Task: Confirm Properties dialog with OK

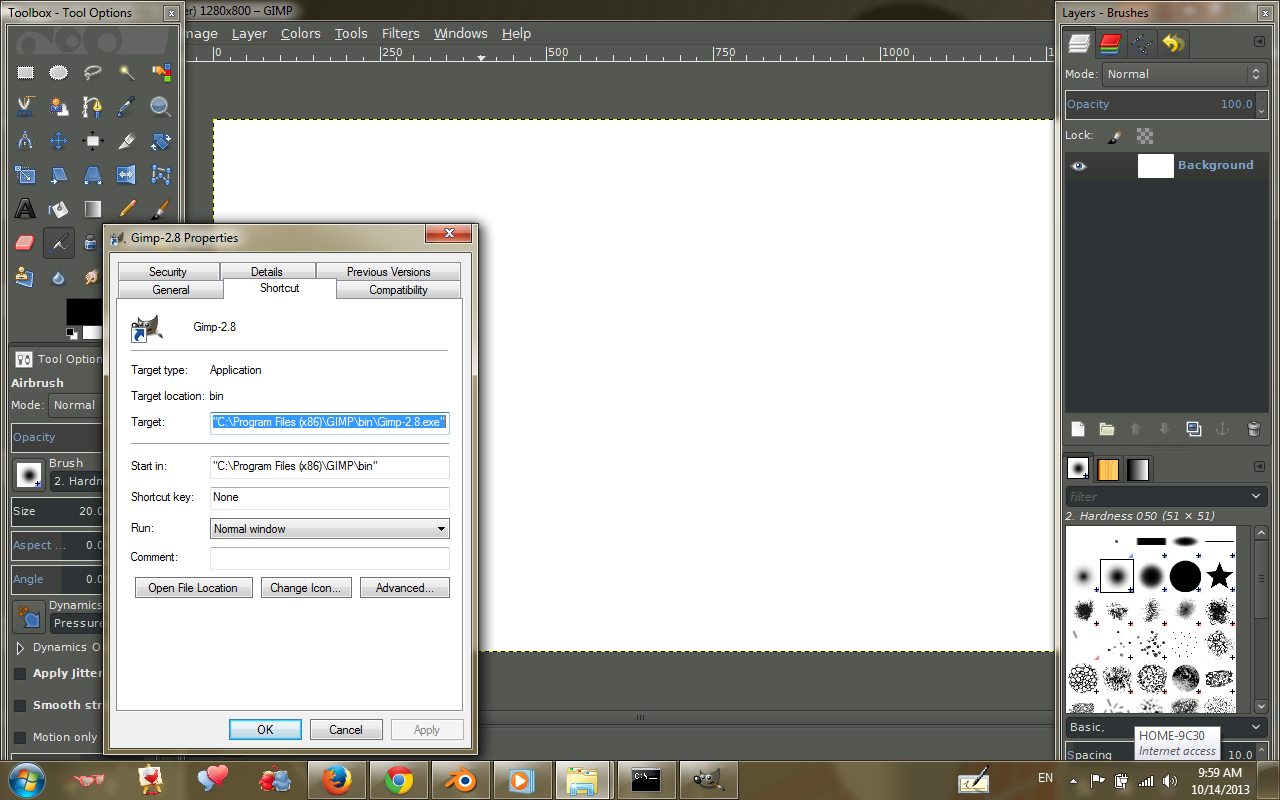Action: coord(265,730)
